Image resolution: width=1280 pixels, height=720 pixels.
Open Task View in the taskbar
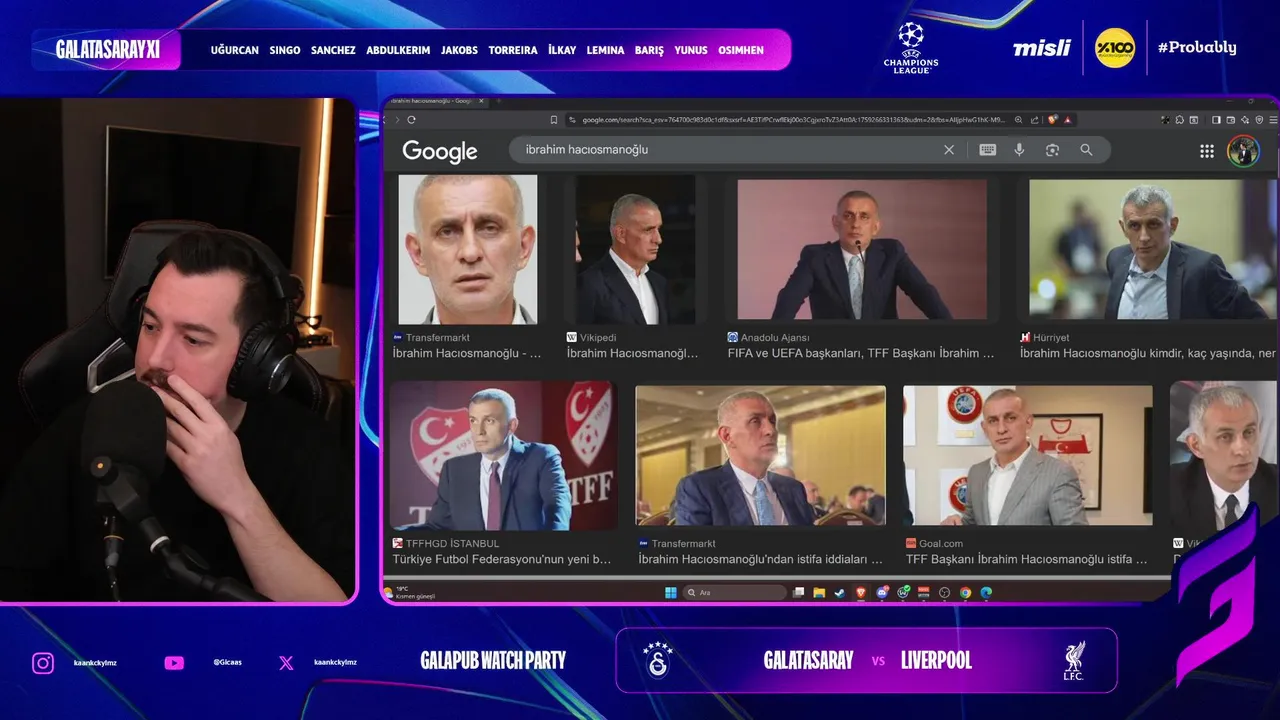(798, 592)
